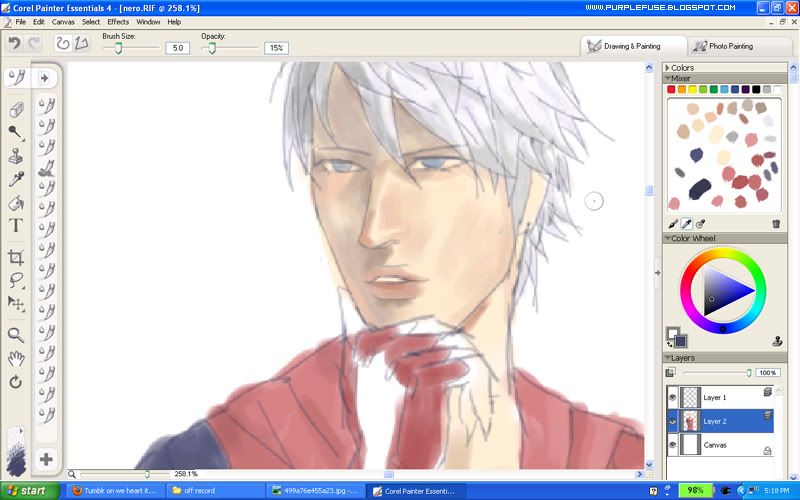Image resolution: width=800 pixels, height=500 pixels.
Task: Open the Edit menu
Action: (x=39, y=22)
